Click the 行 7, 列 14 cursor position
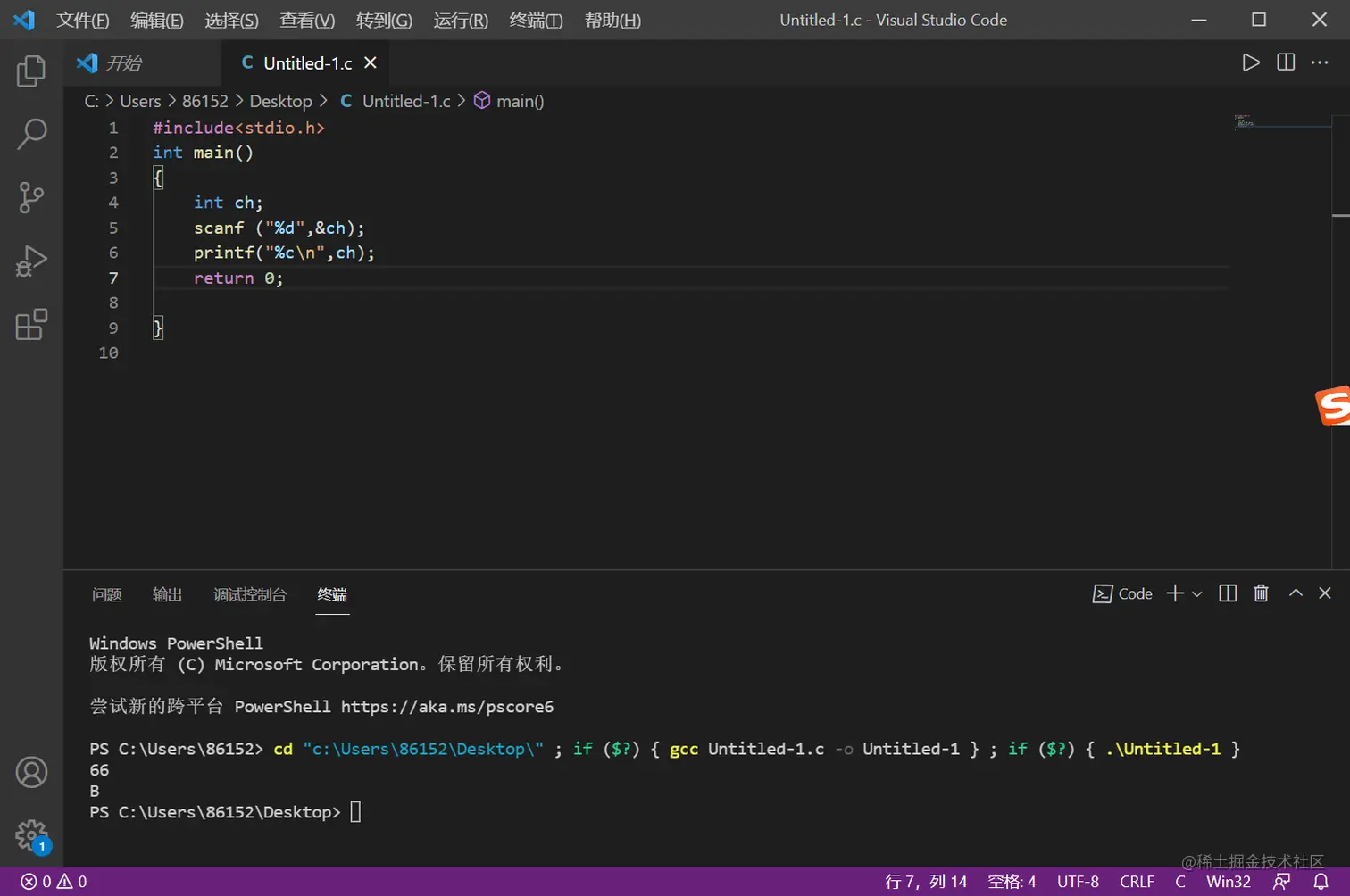The image size is (1350, 896). [x=926, y=882]
